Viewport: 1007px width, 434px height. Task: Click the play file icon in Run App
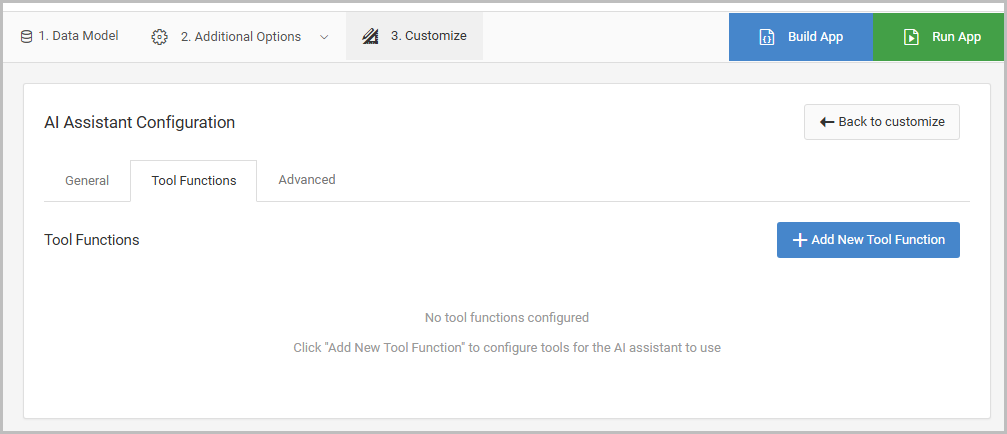[x=911, y=37]
